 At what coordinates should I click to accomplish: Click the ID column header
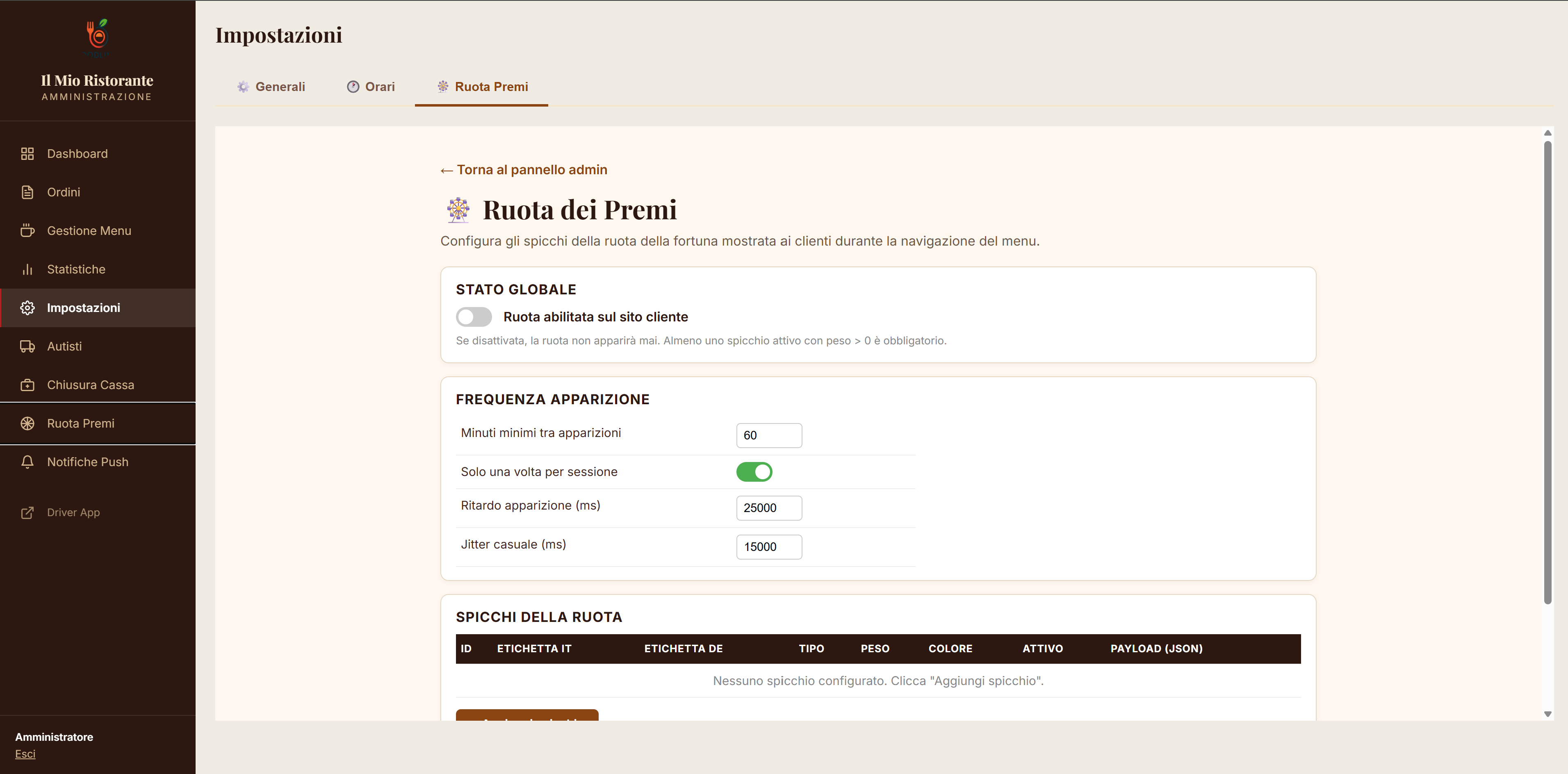pyautogui.click(x=466, y=649)
